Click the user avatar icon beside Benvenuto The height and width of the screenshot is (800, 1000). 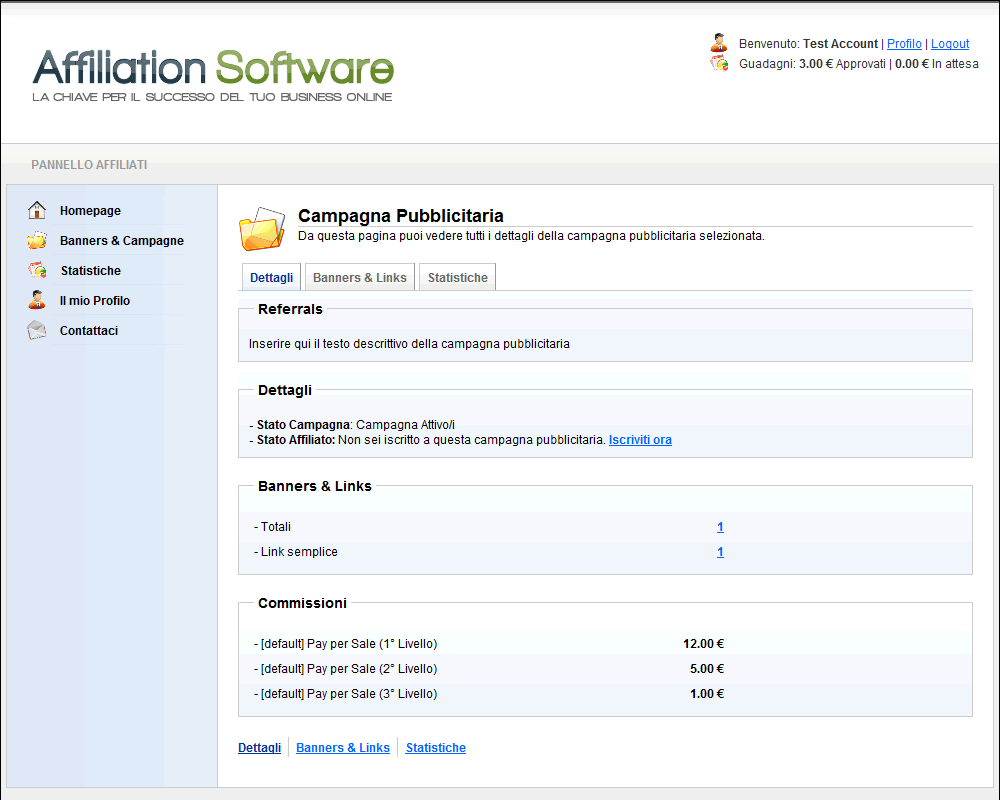[x=719, y=43]
